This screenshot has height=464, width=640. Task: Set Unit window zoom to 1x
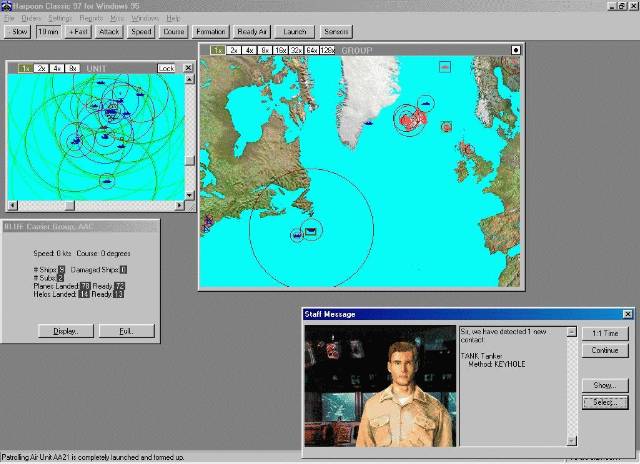pyautogui.click(x=25, y=68)
